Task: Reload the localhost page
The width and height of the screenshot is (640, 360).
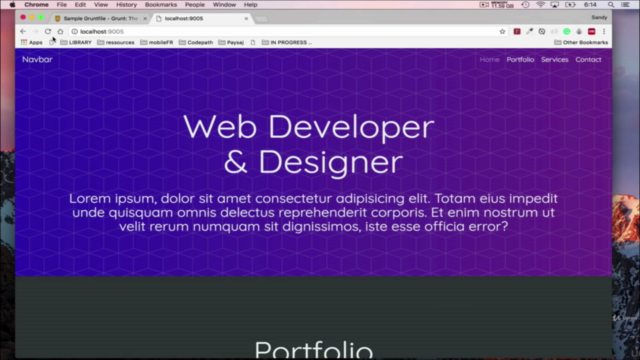Action: point(48,31)
